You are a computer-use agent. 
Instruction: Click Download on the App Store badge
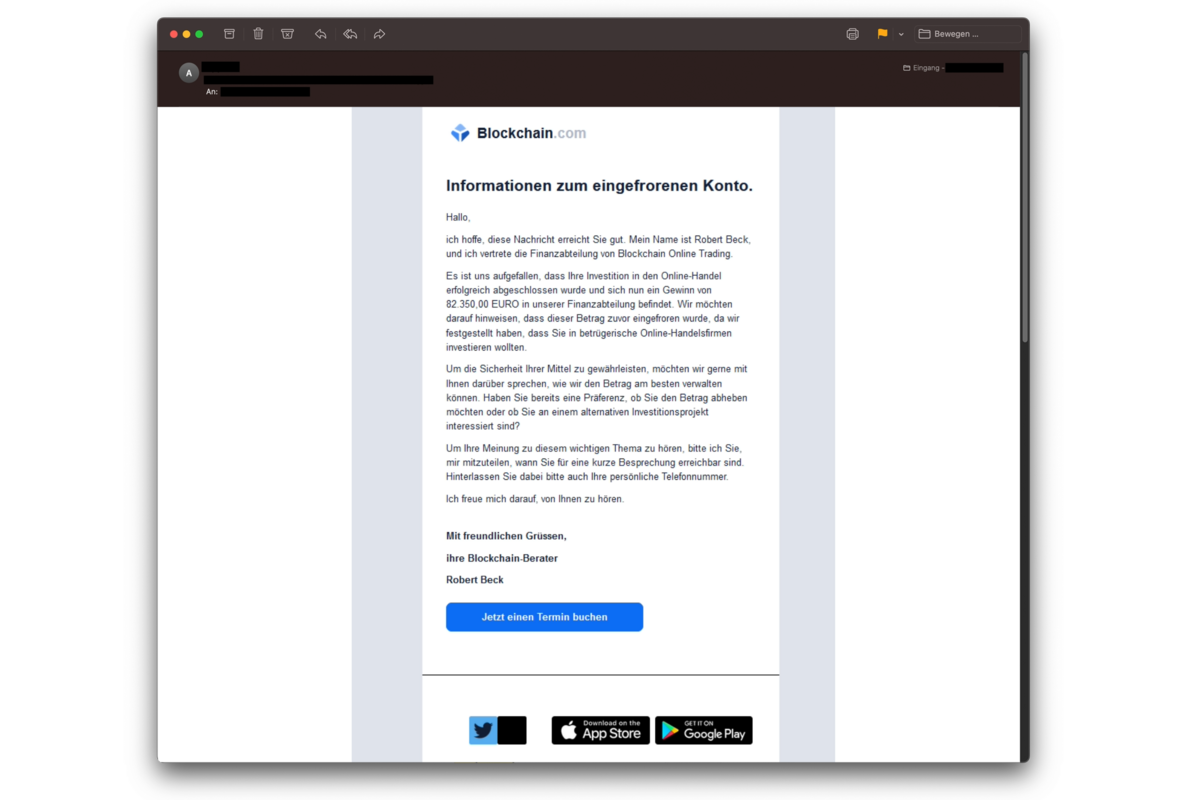[601, 730]
